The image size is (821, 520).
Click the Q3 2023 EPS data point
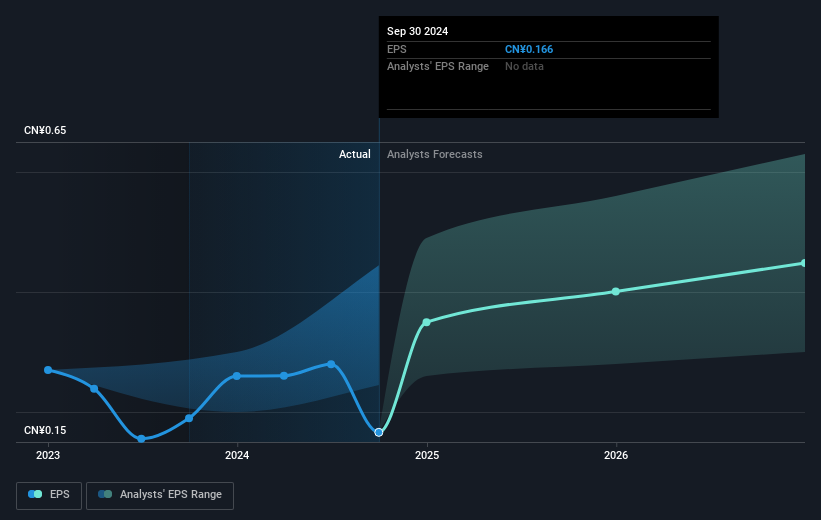tap(189, 418)
